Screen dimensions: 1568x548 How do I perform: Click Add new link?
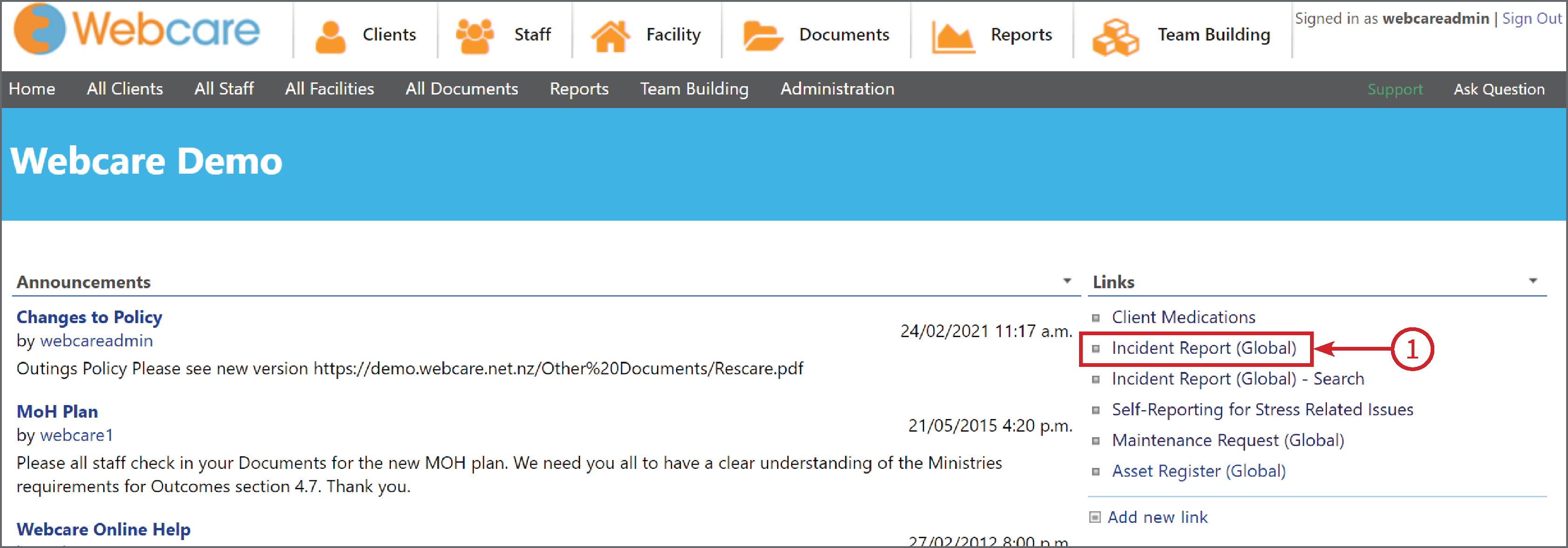pos(1158,517)
